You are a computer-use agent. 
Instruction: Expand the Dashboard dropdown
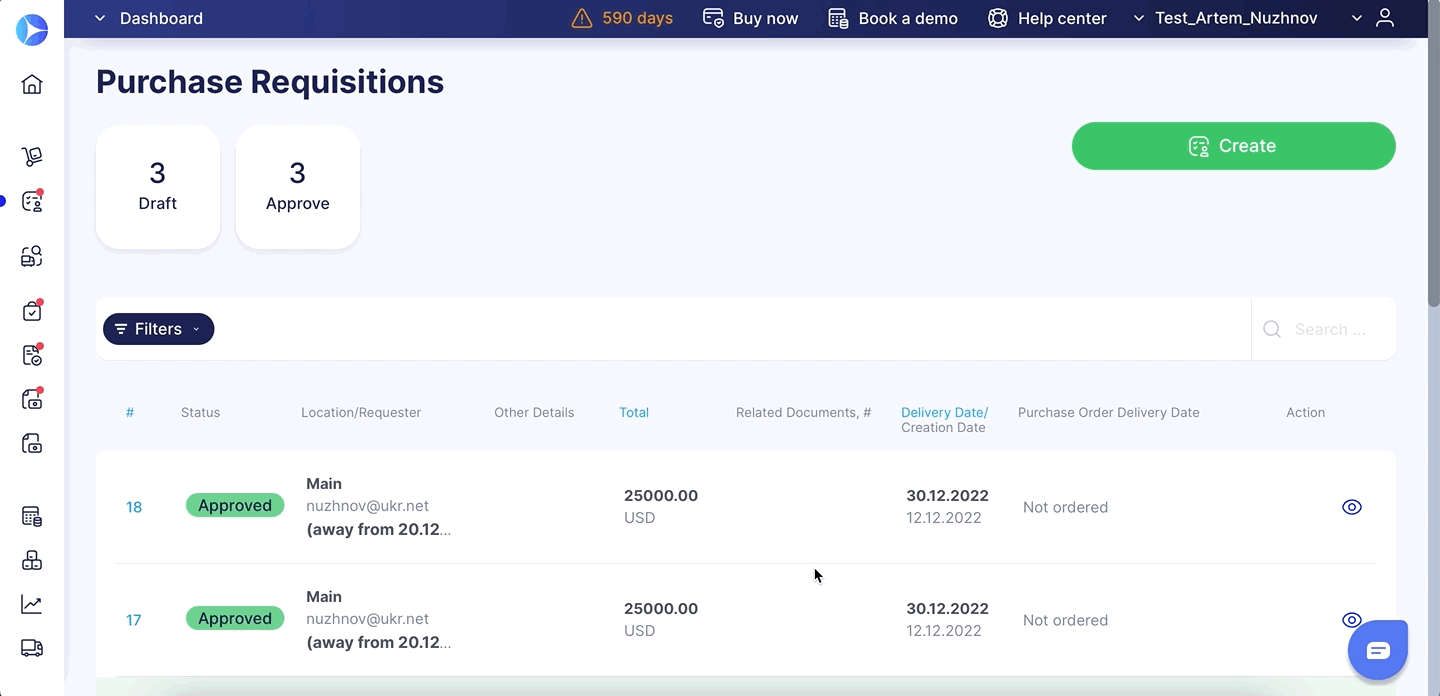(x=148, y=18)
